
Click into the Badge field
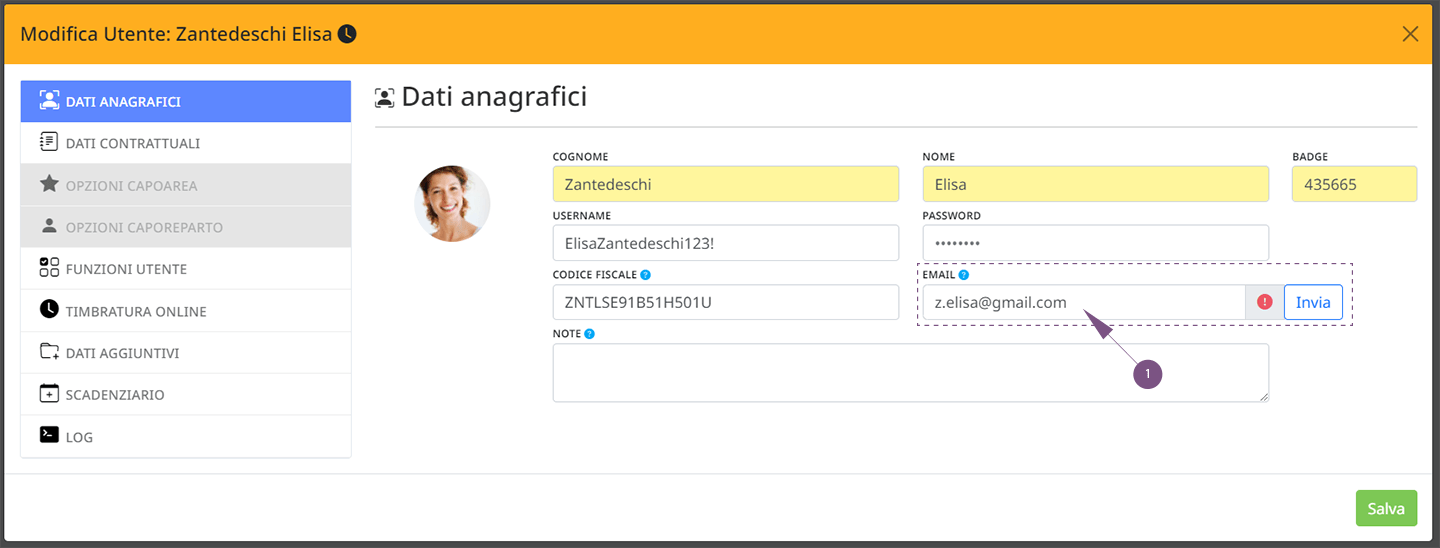(x=1354, y=184)
